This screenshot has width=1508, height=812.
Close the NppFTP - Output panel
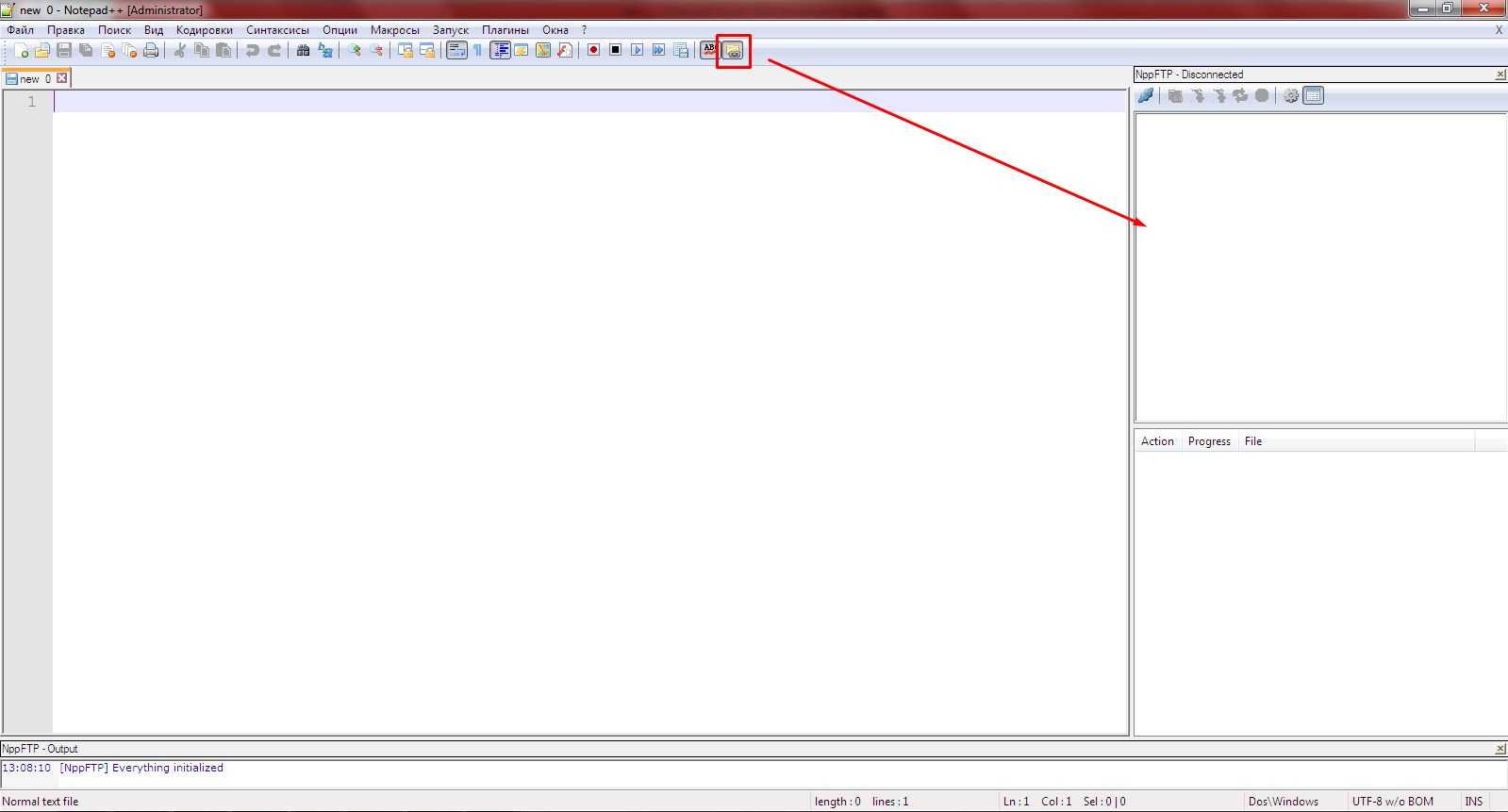[x=1500, y=749]
